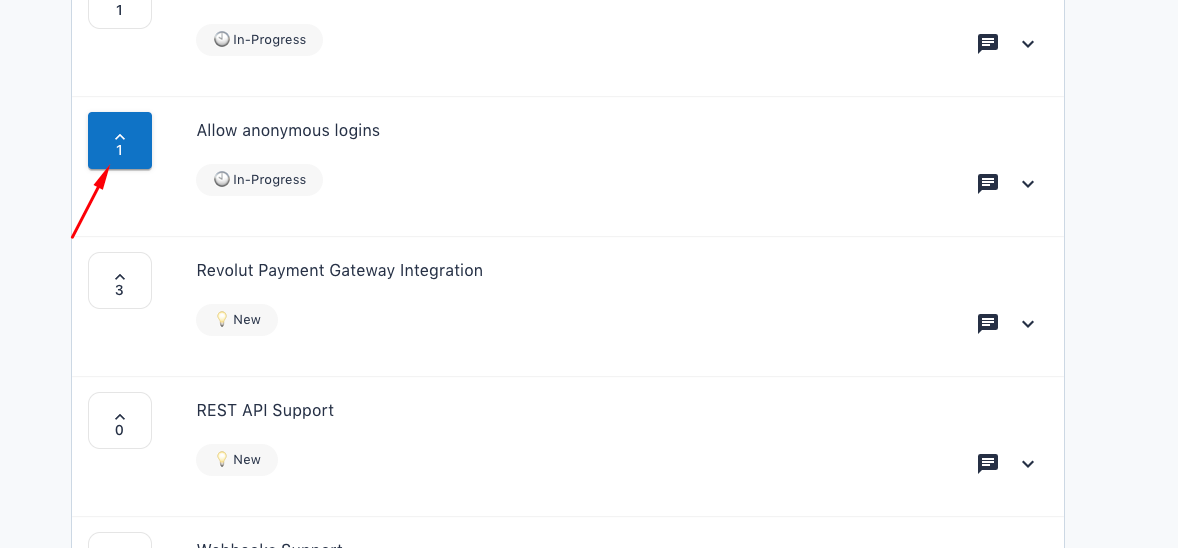Image resolution: width=1178 pixels, height=548 pixels.
Task: Click In-Progress badge under Allow anonymous logins
Action: point(260,180)
